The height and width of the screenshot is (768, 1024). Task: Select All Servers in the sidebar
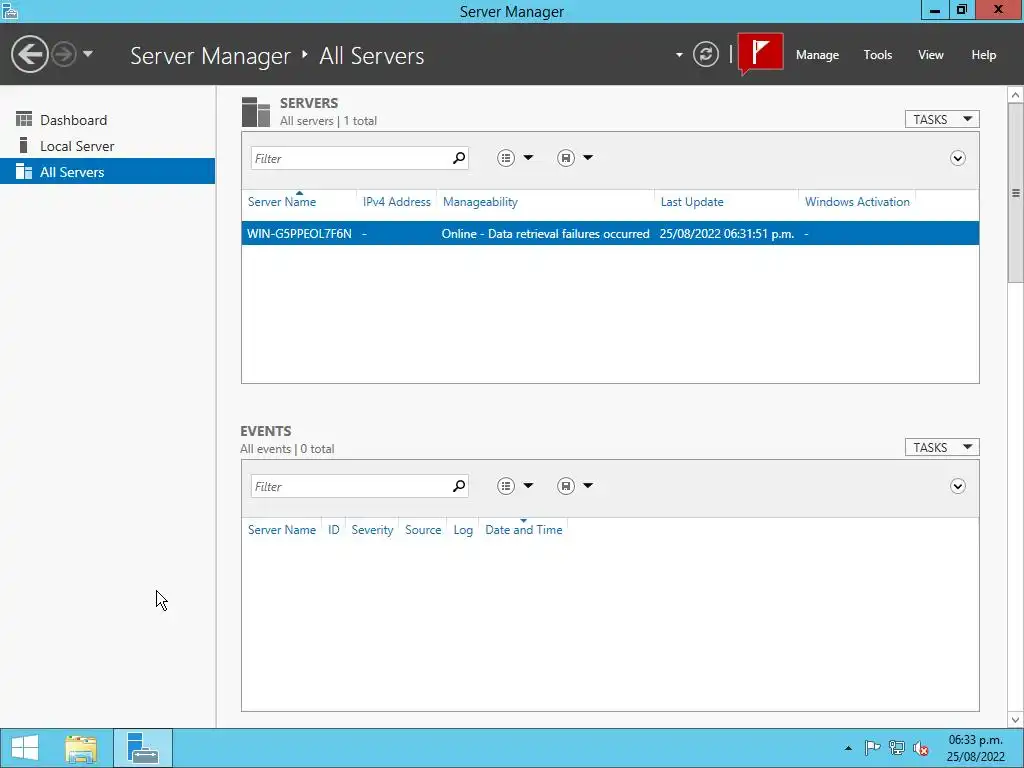pos(108,172)
